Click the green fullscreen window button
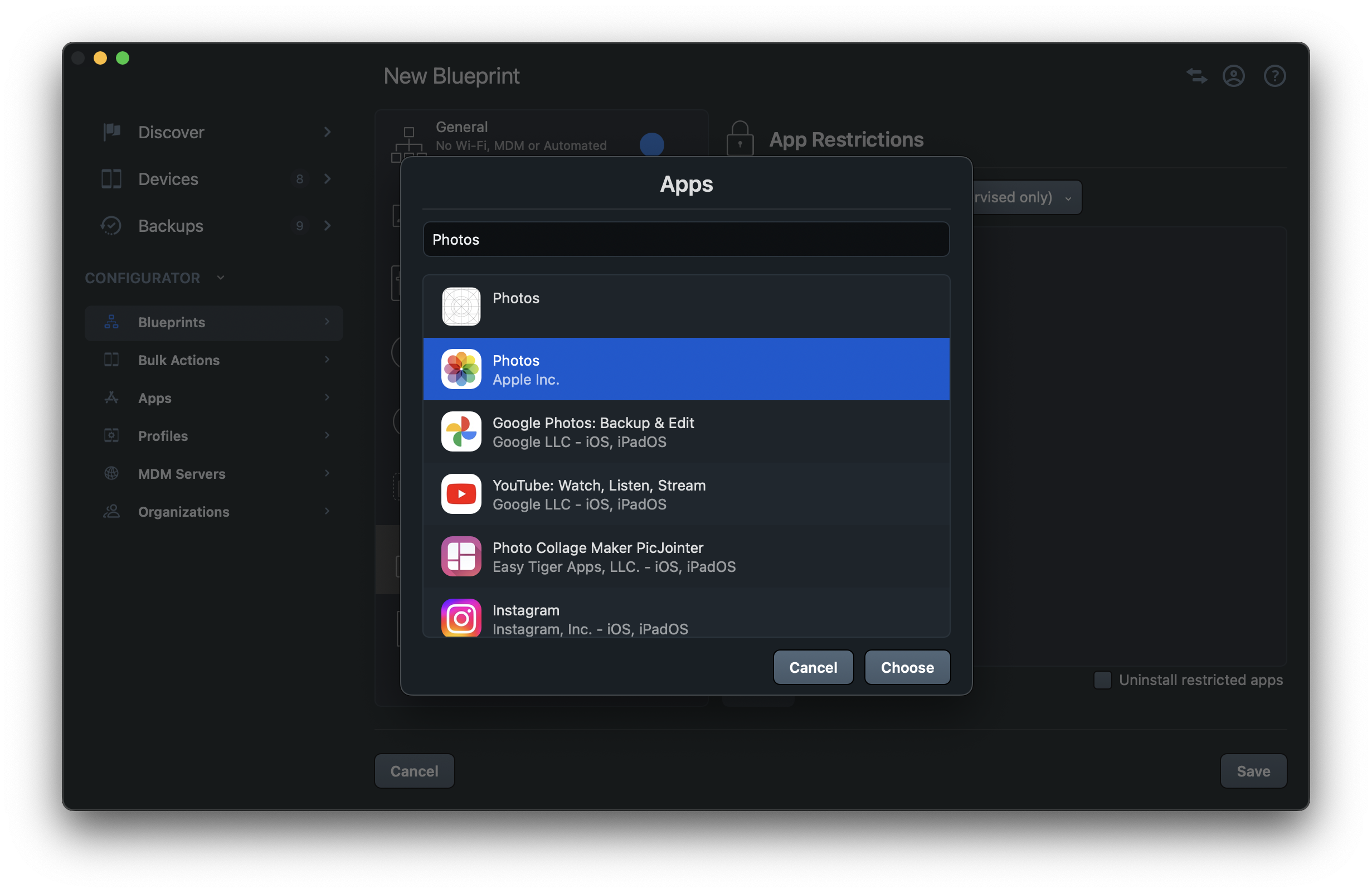 click(123, 57)
